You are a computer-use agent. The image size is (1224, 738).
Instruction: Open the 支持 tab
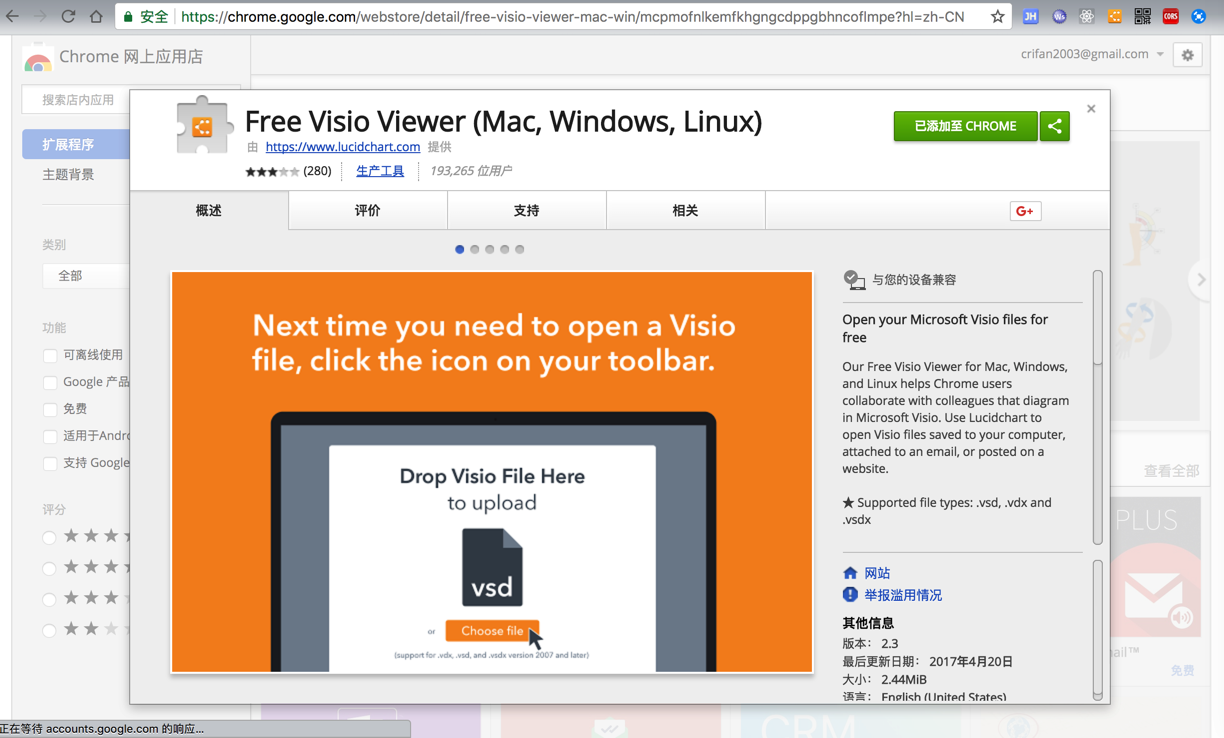click(527, 210)
